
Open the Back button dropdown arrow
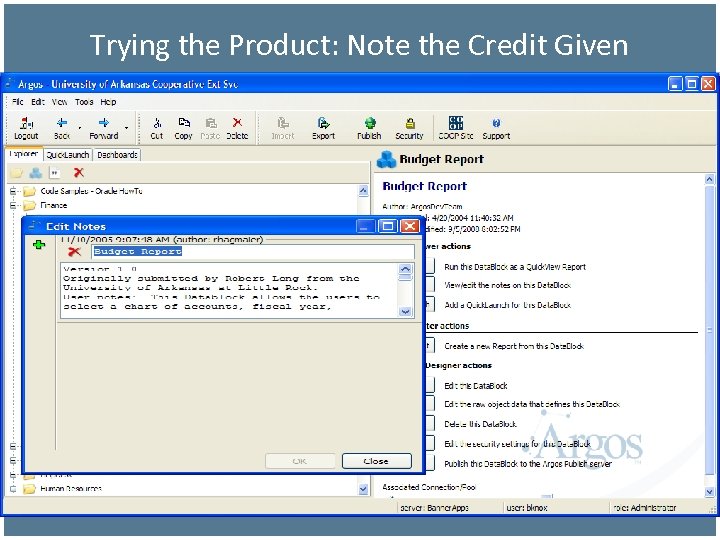coord(79,128)
